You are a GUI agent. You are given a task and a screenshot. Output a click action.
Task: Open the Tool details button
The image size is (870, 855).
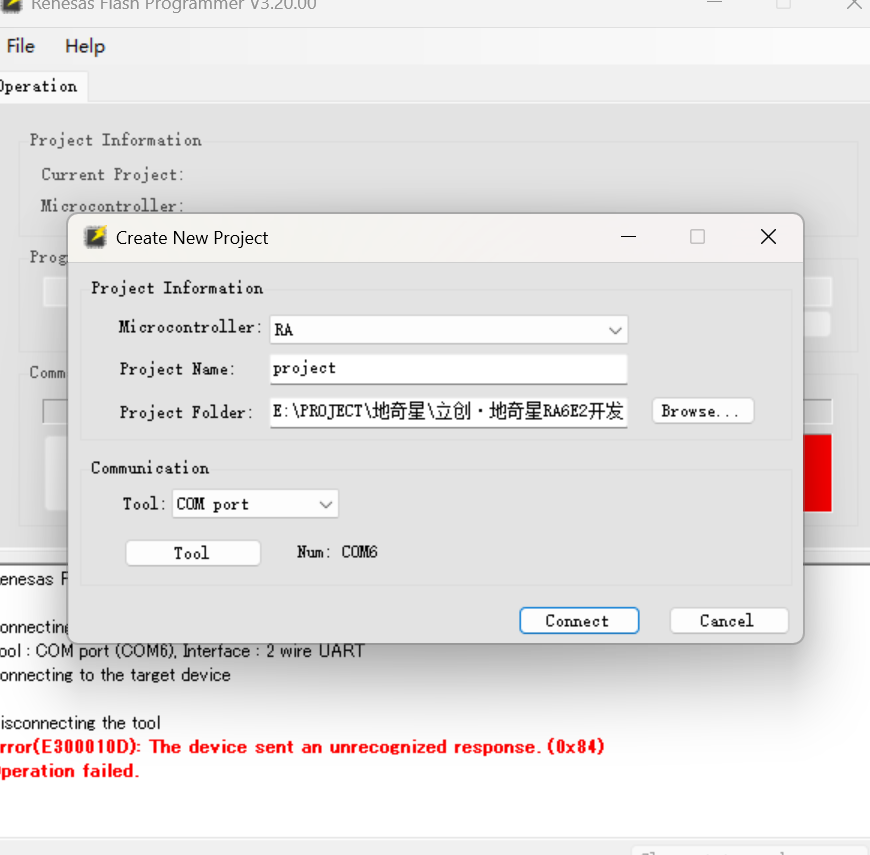tap(193, 553)
